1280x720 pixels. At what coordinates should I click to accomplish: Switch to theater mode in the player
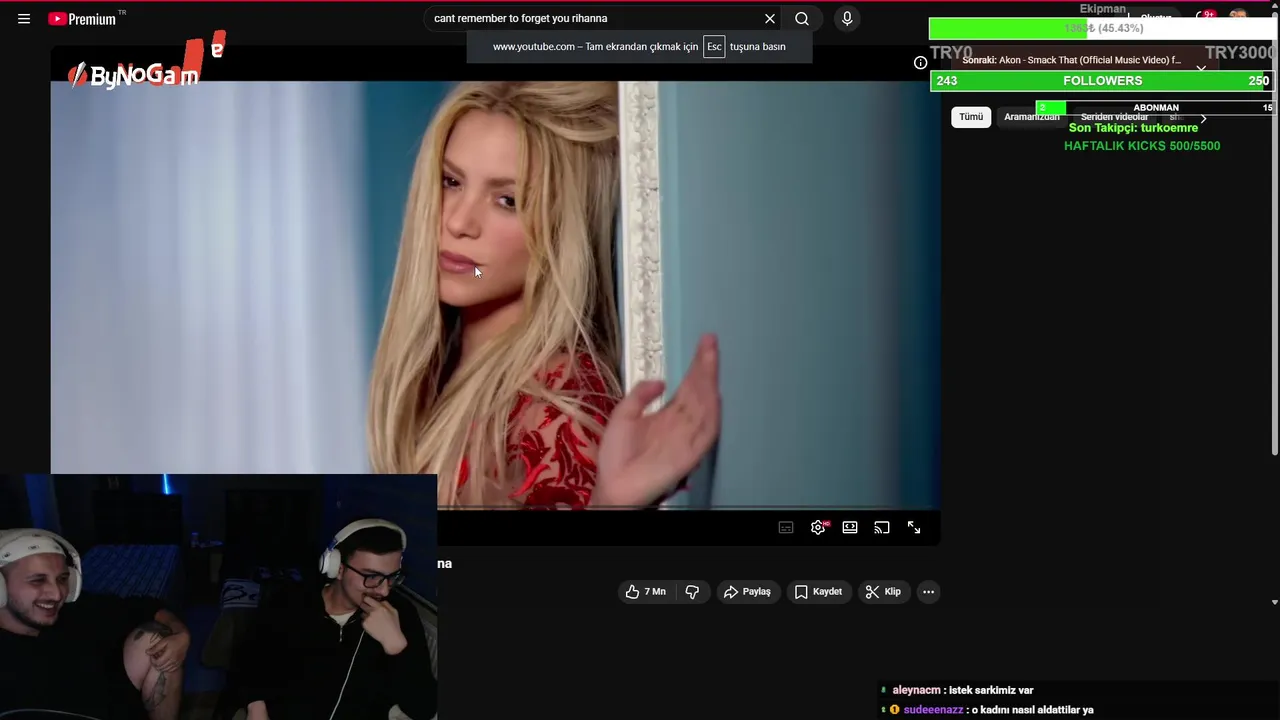pyautogui.click(x=850, y=527)
